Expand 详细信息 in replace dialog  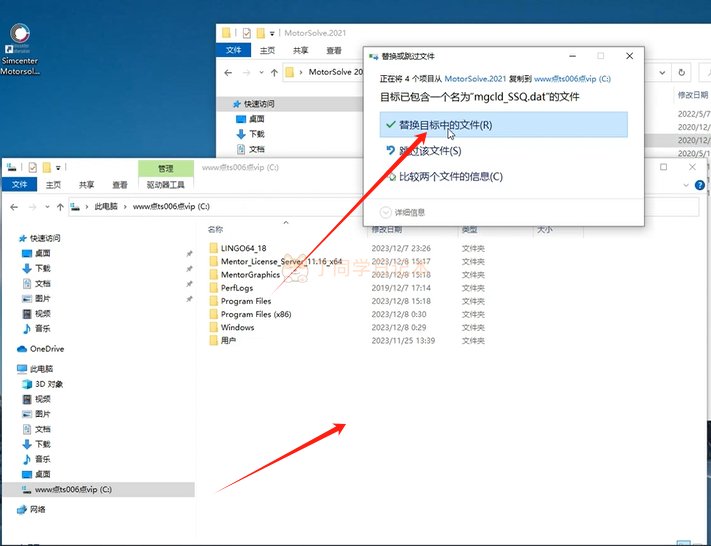(403, 212)
